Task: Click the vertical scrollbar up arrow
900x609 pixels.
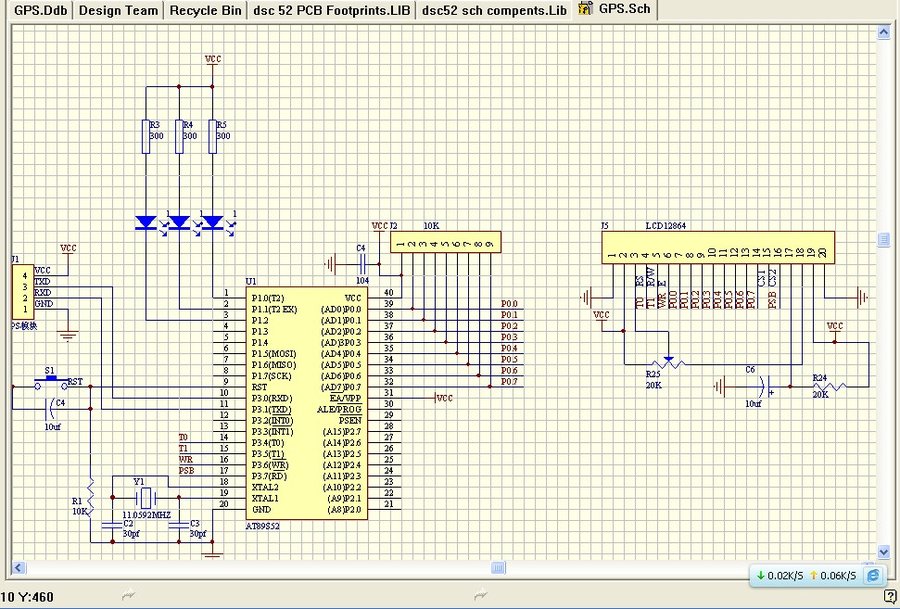Action: click(883, 33)
